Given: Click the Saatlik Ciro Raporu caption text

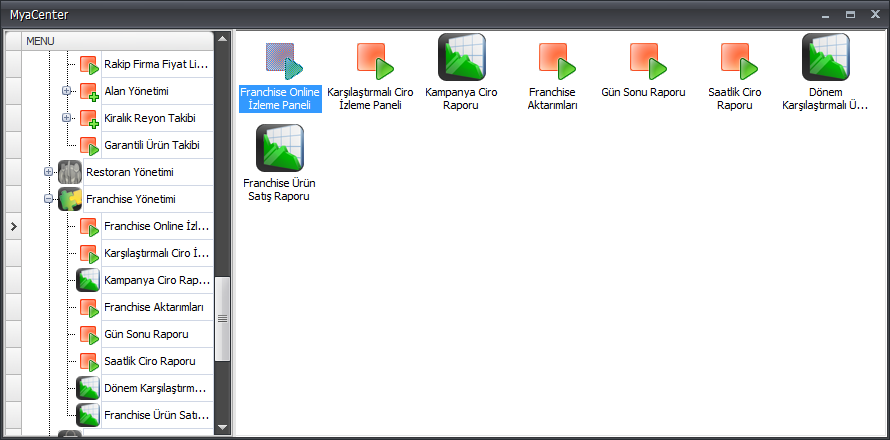Looking at the screenshot, I should coord(734,99).
